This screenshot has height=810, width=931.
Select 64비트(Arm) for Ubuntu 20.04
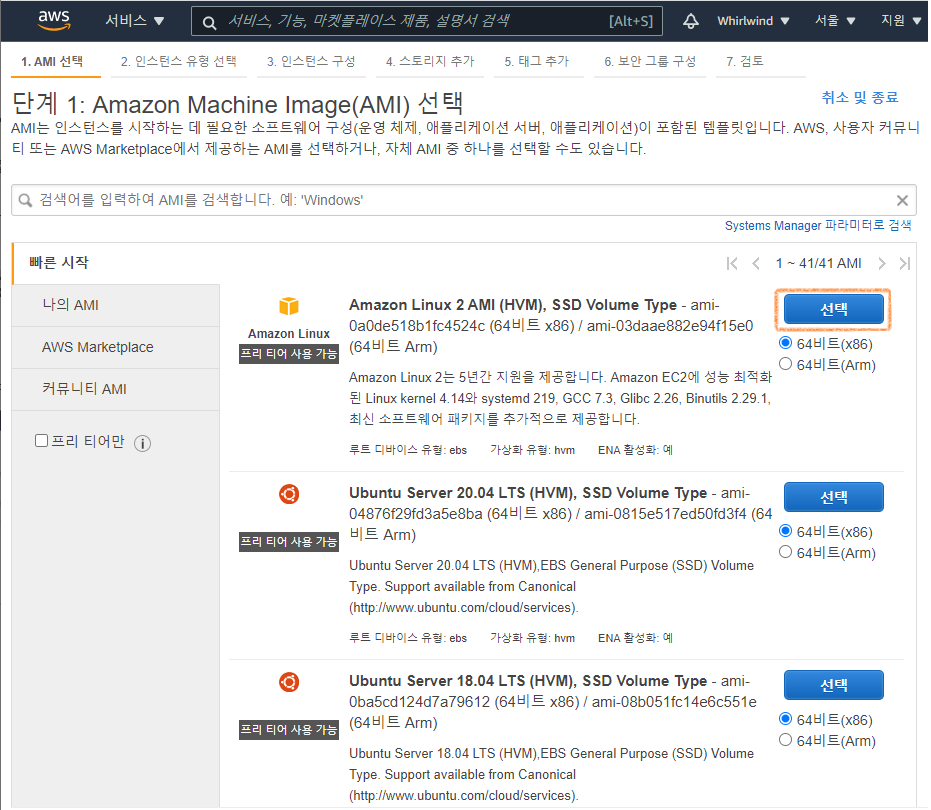point(786,552)
